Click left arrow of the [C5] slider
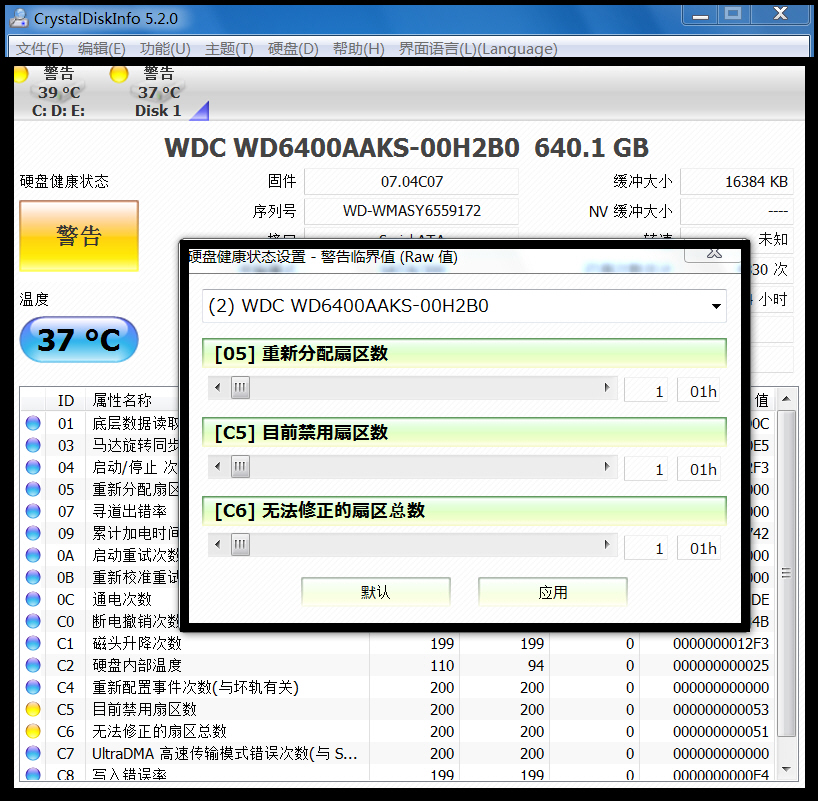Image resolution: width=818 pixels, height=801 pixels. pos(218,467)
